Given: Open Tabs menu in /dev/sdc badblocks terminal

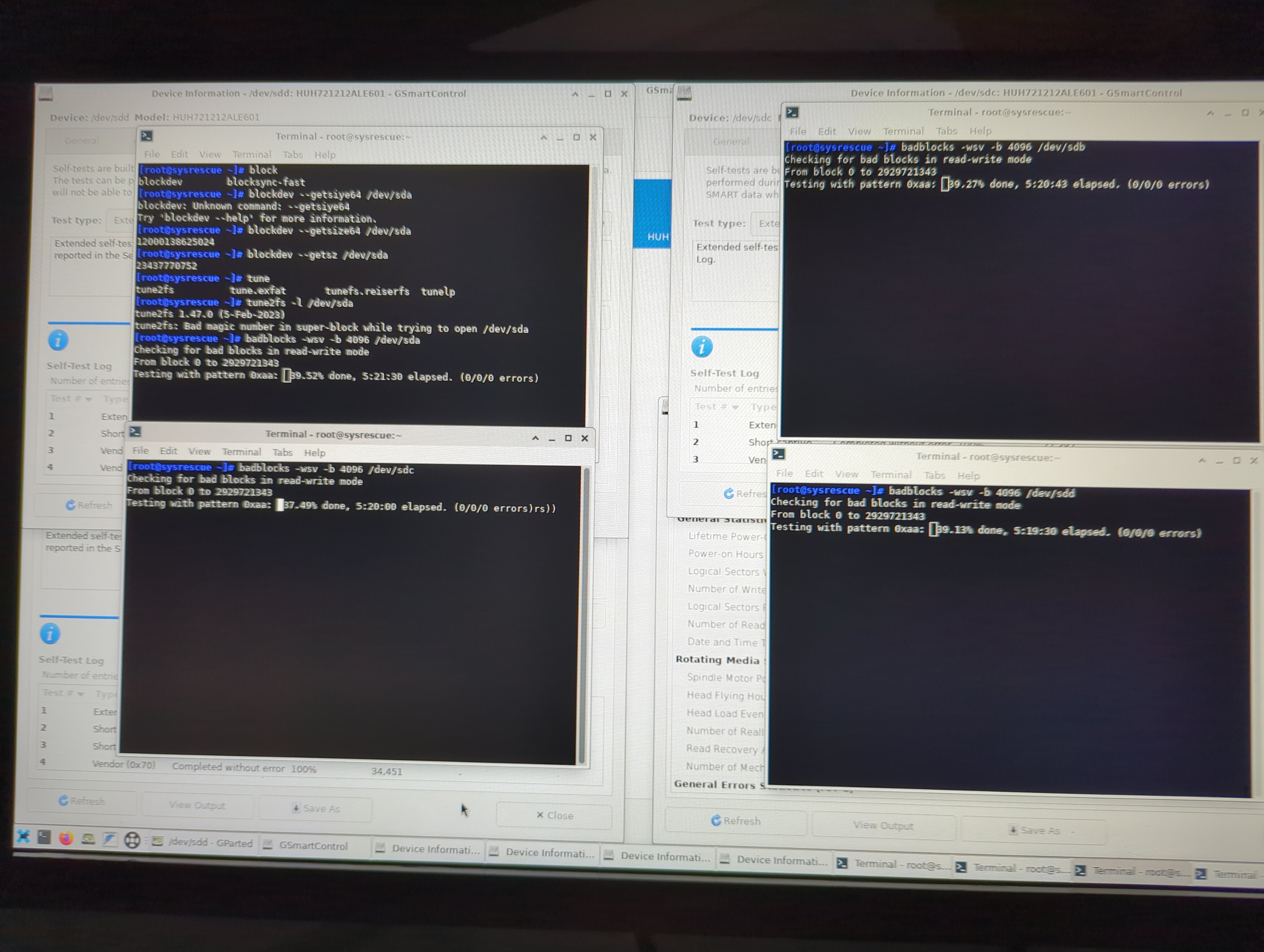Looking at the screenshot, I should pos(282,452).
